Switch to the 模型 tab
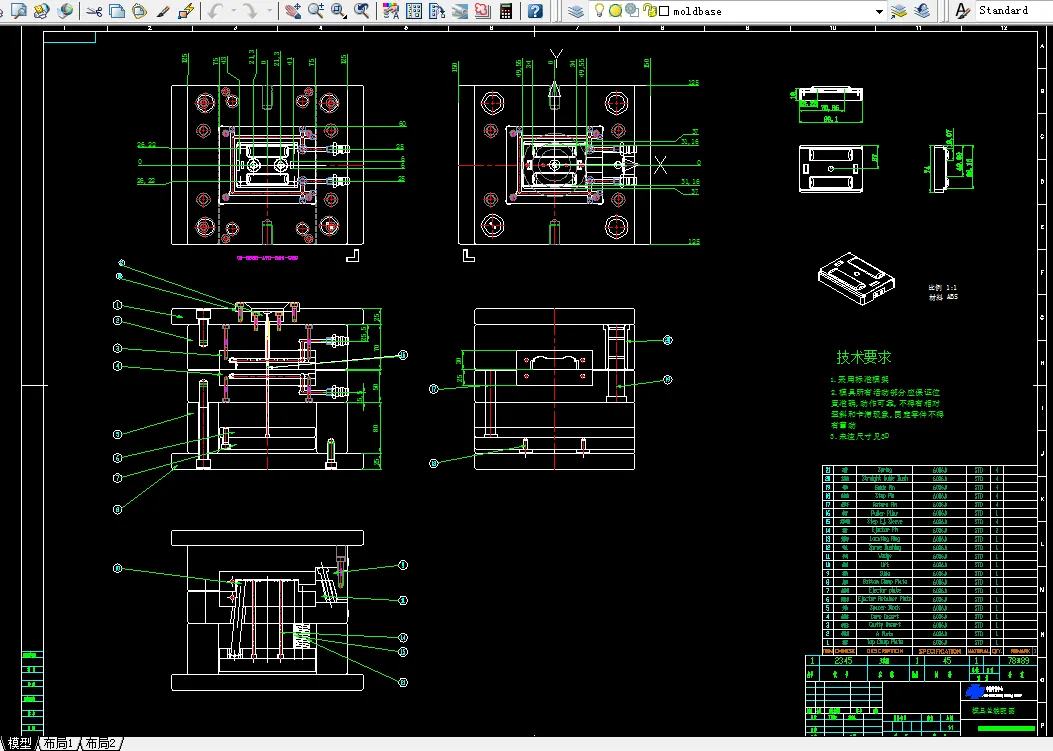The height and width of the screenshot is (751, 1053). [x=19, y=743]
